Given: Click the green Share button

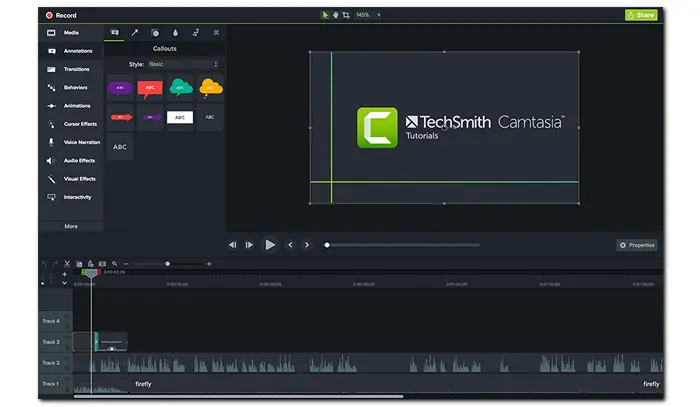Looking at the screenshot, I should (x=641, y=15).
